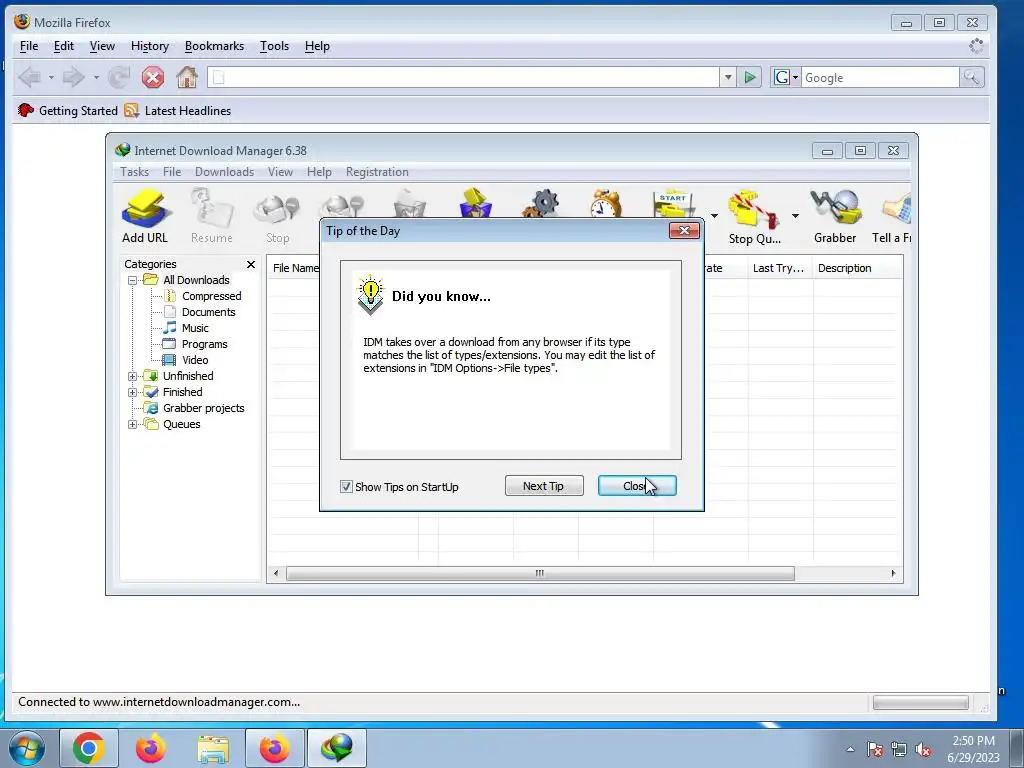Close the Categories panel
The width and height of the screenshot is (1024, 768).
251,264
